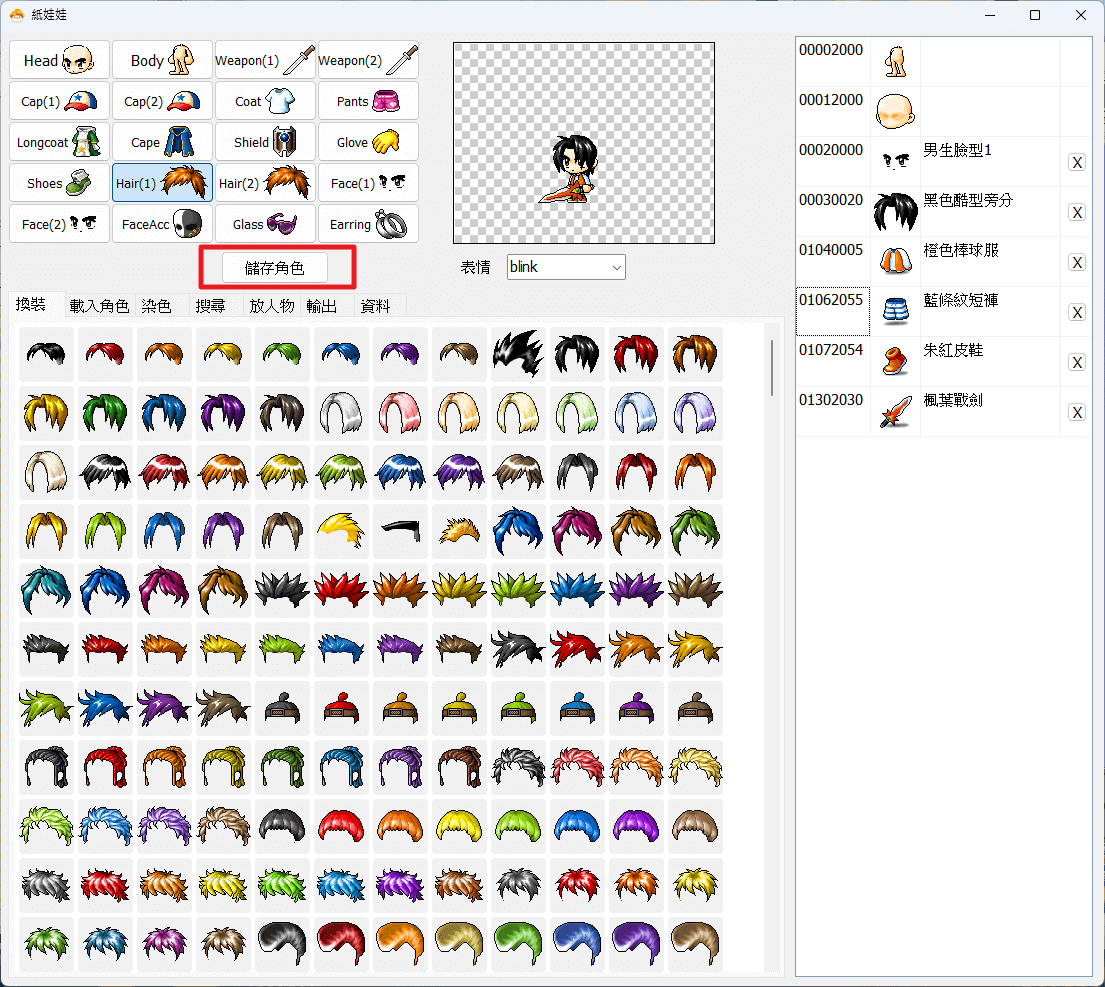Select the Head category button
This screenshot has width=1105, height=987.
pyautogui.click(x=59, y=60)
